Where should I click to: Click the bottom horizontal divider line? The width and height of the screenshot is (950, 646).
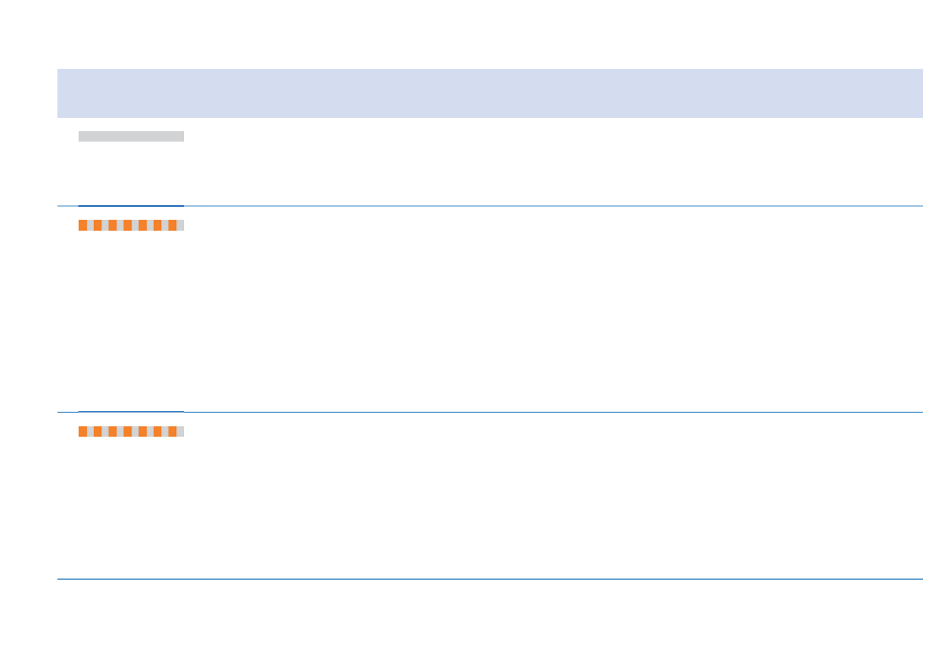(490, 579)
